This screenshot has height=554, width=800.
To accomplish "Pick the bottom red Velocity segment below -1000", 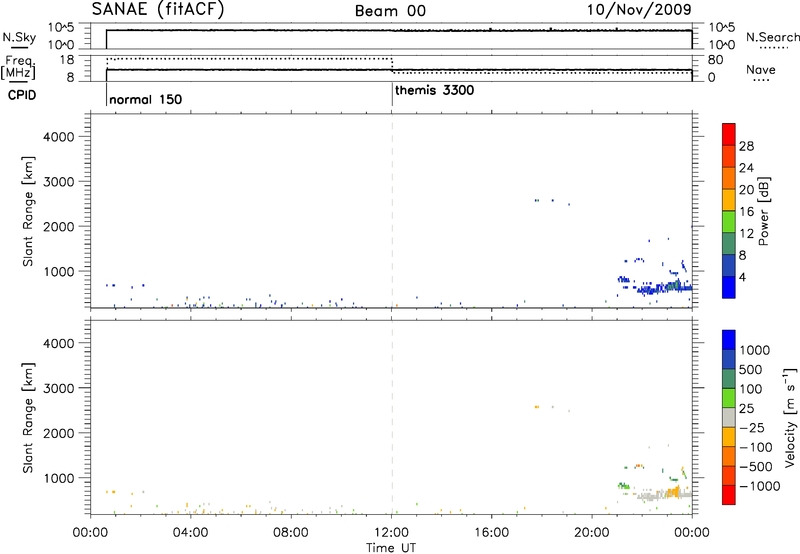I will (729, 495).
